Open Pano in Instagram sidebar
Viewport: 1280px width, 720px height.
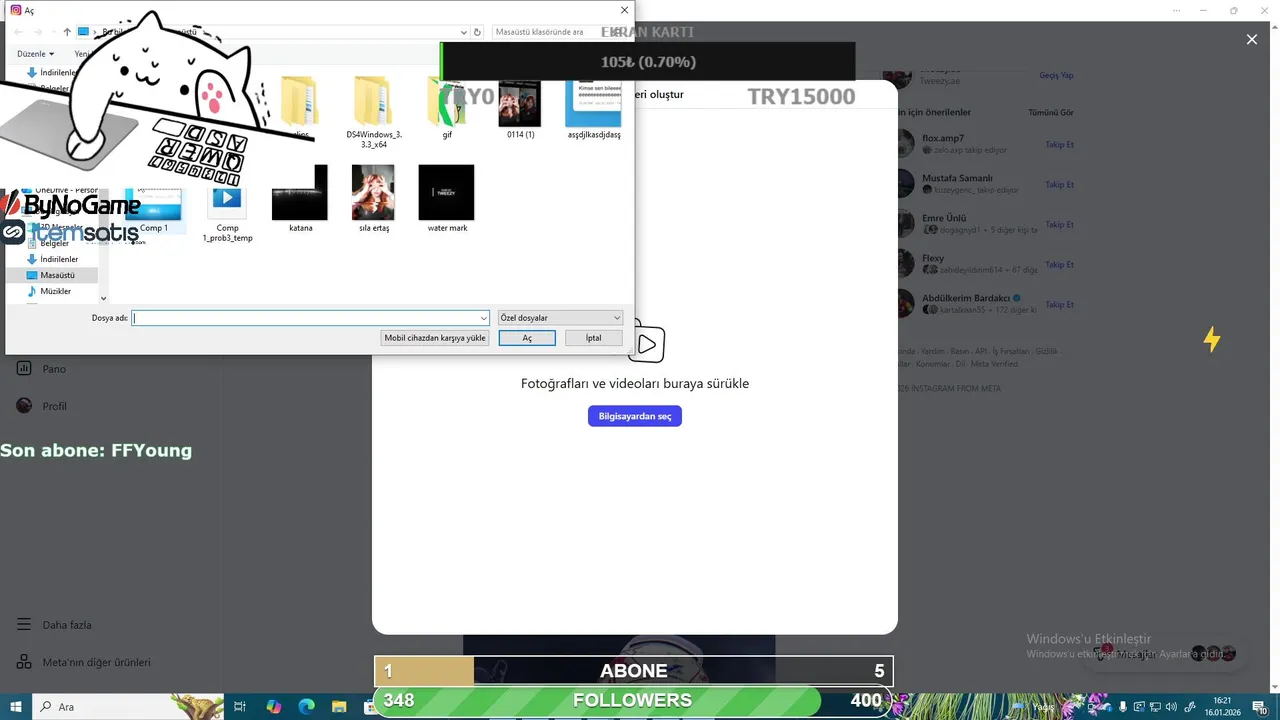(54, 369)
